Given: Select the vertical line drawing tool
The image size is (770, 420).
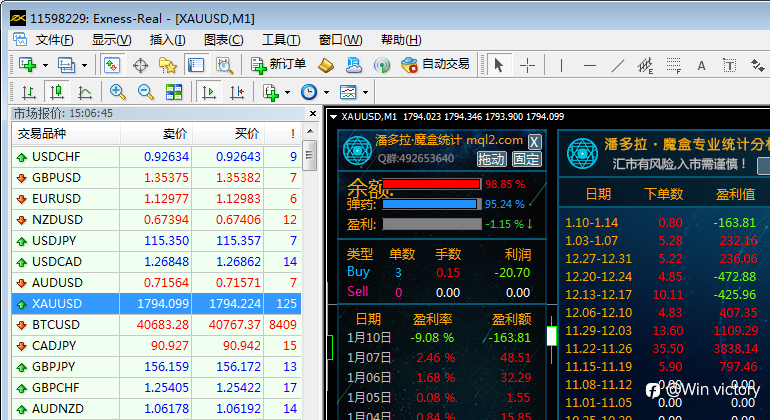Looking at the screenshot, I should (561, 65).
